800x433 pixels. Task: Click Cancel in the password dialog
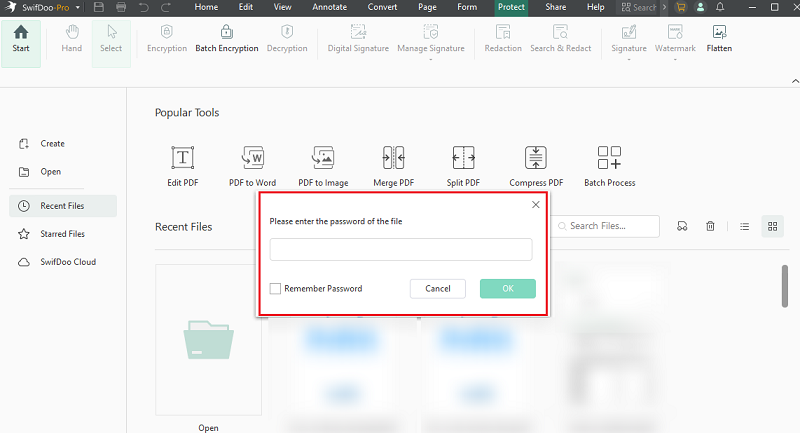coord(438,289)
